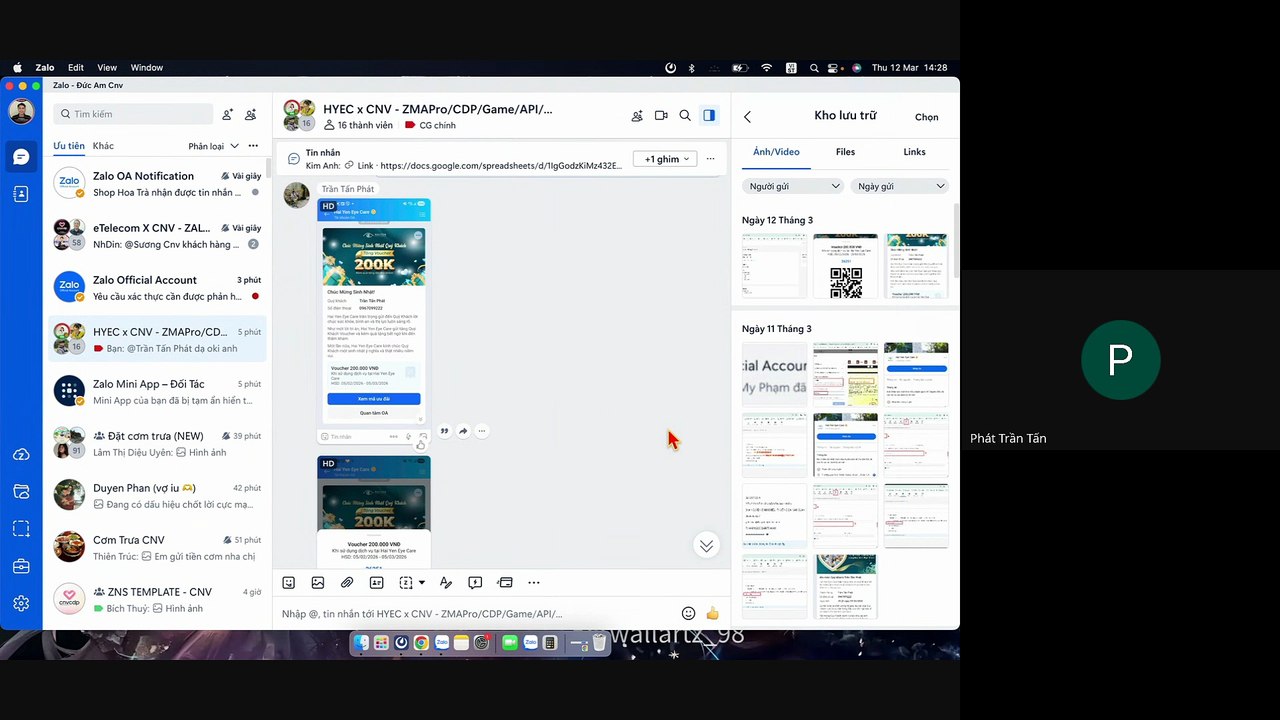This screenshot has height=720, width=1280.
Task: Open Cơm Trưa CNV conversation
Action: point(157,548)
